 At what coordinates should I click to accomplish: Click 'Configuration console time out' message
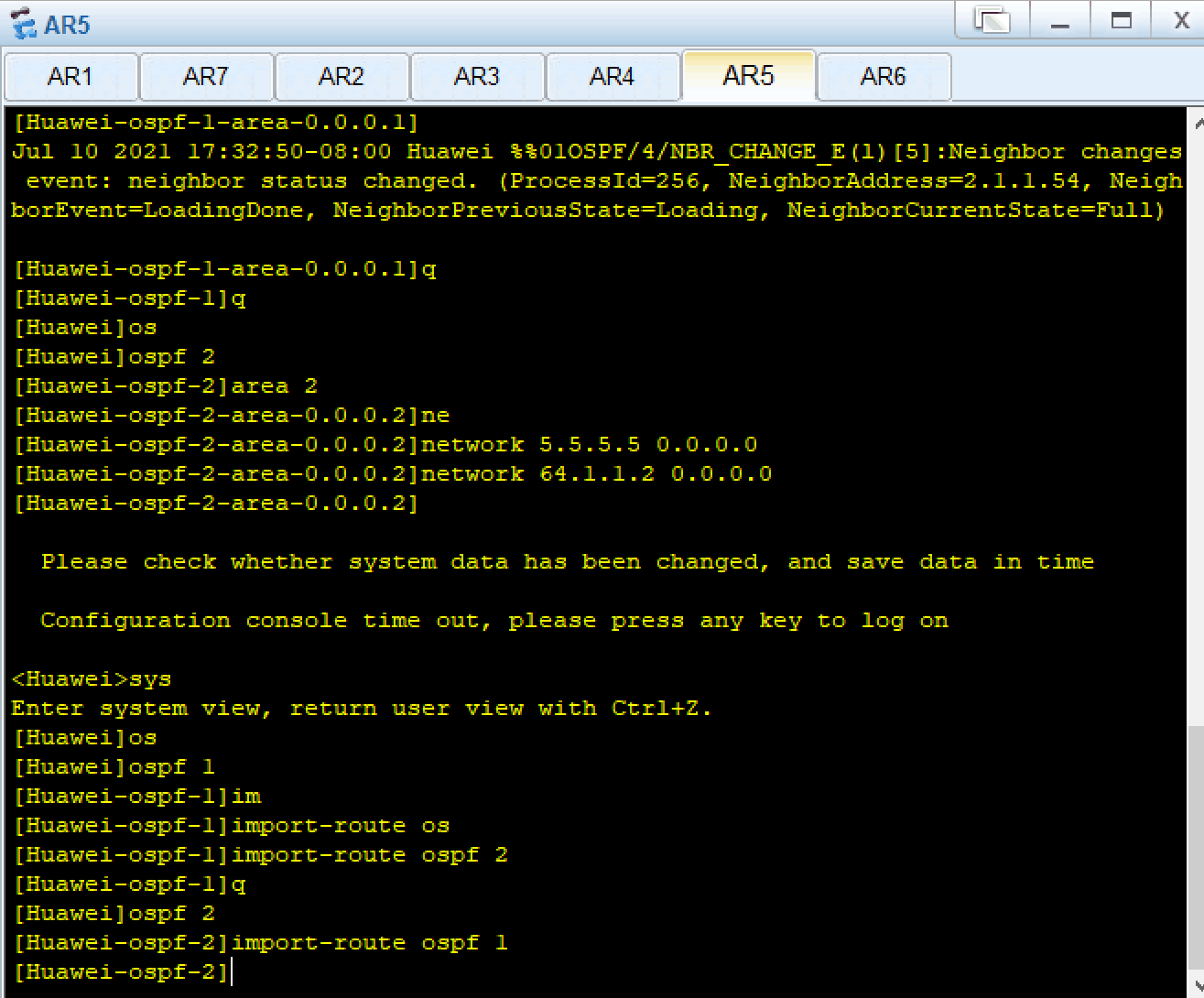click(494, 620)
